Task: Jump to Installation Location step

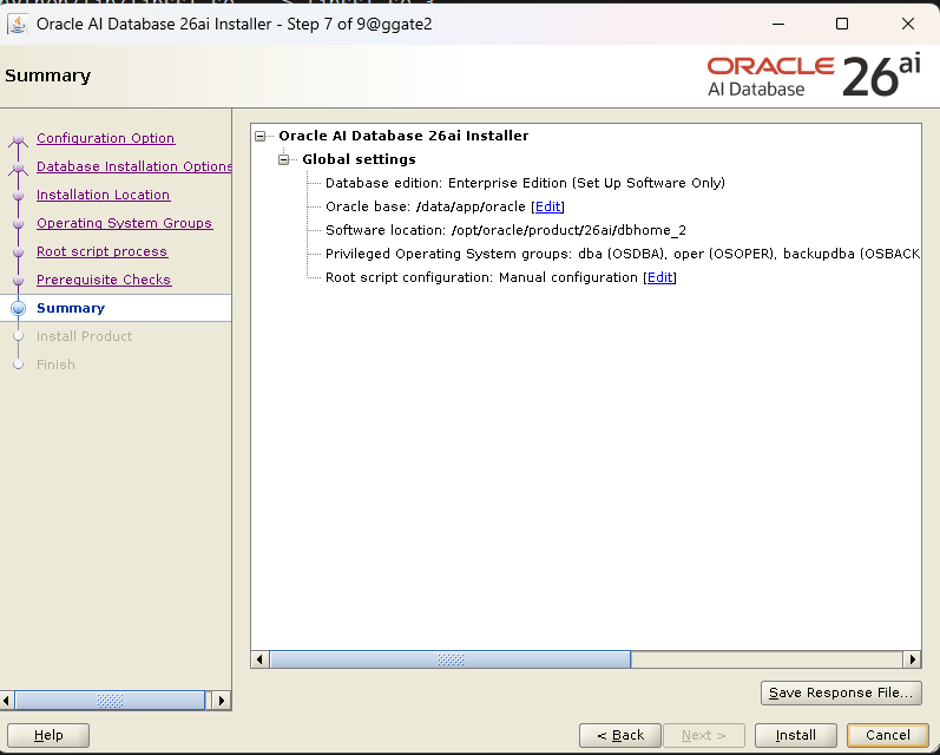Action: pos(103,195)
